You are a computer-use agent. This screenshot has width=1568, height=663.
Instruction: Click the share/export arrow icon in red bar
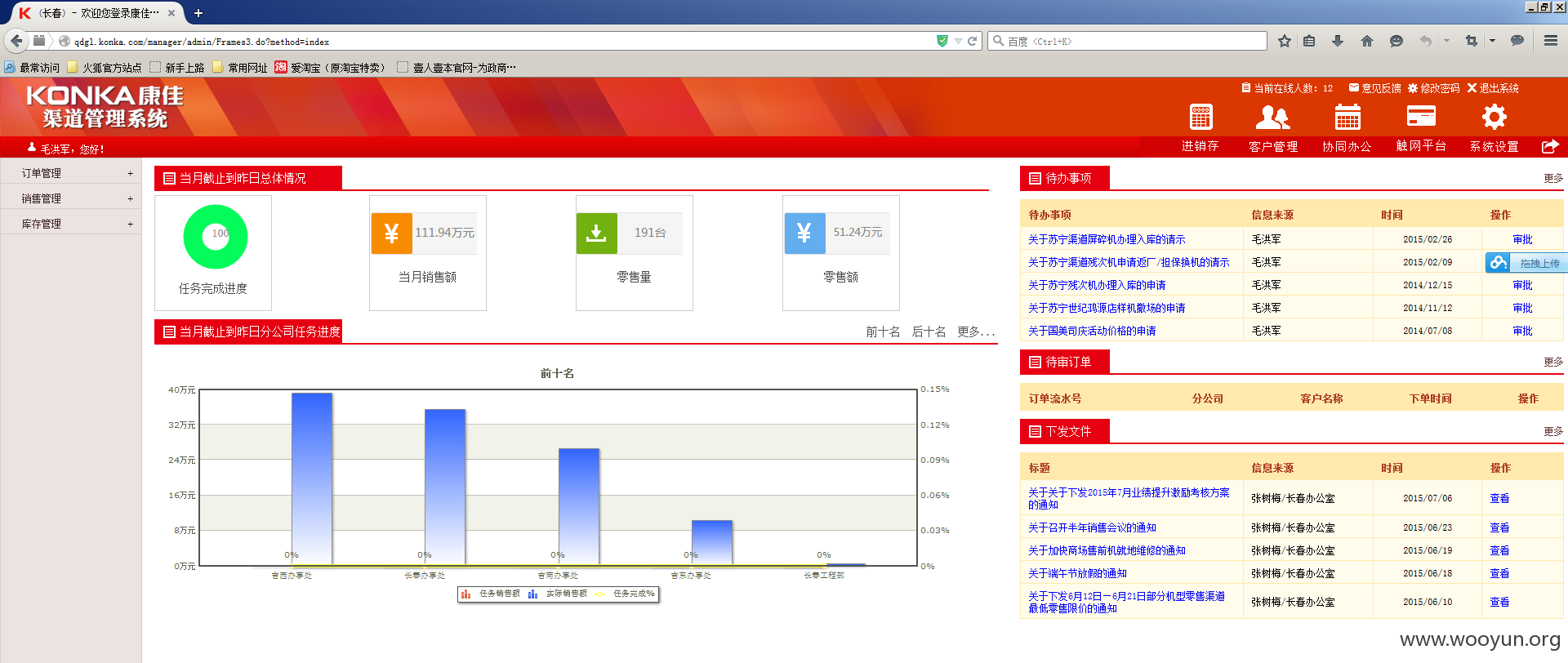(x=1550, y=146)
